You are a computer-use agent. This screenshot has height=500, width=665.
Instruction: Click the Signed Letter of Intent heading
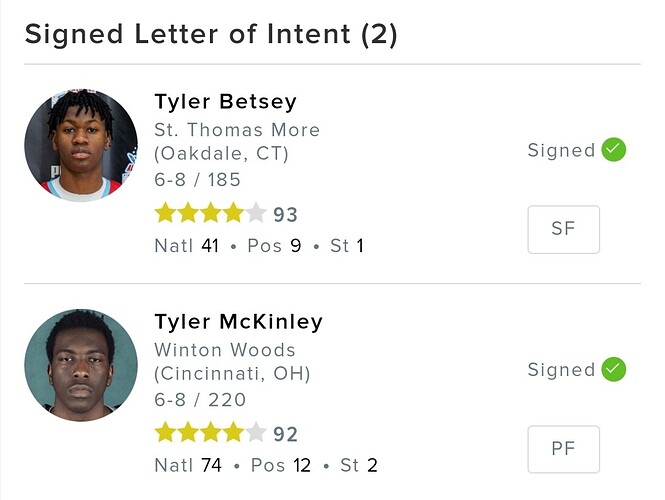211,35
